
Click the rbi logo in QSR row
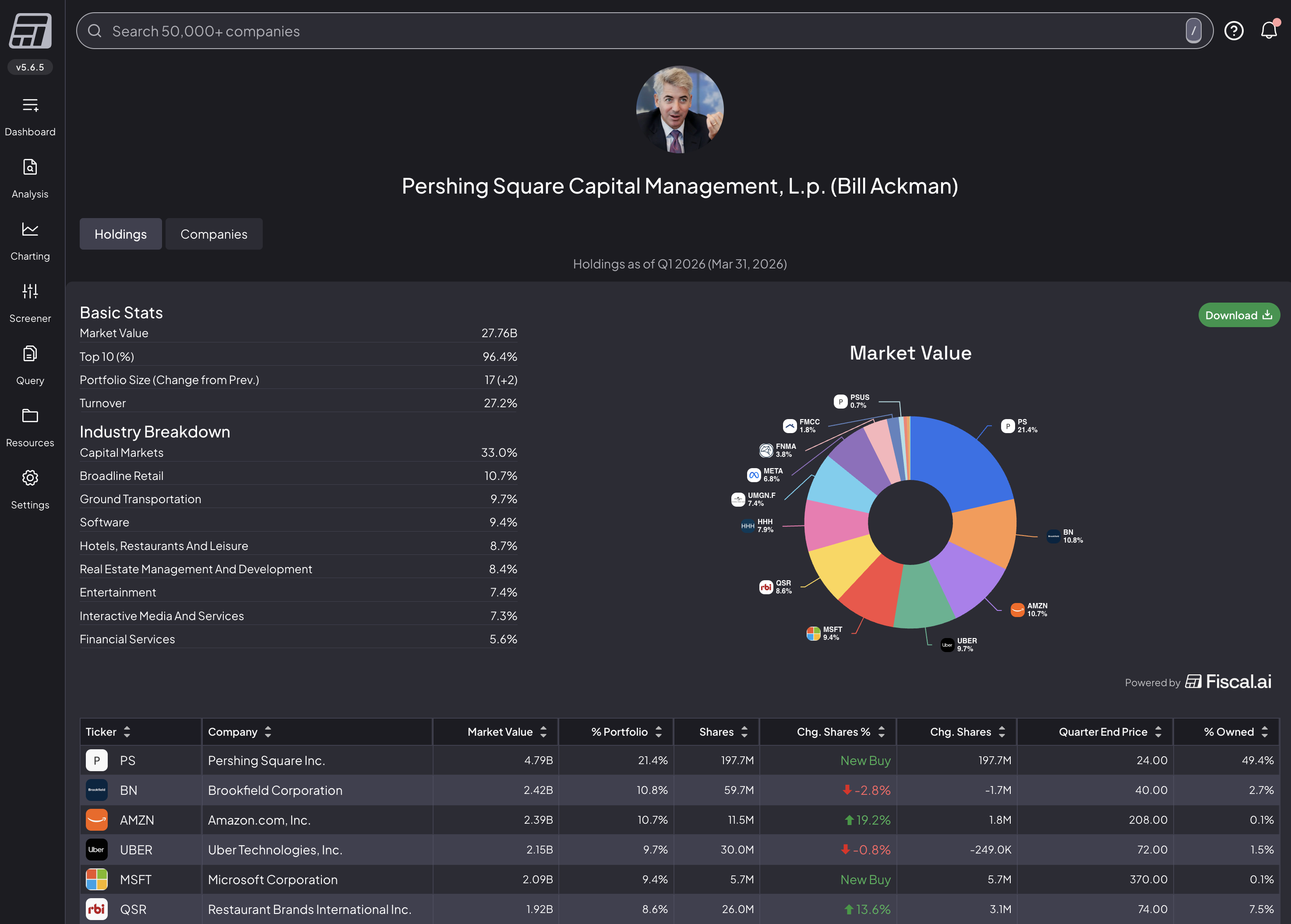pyautogui.click(x=97, y=909)
